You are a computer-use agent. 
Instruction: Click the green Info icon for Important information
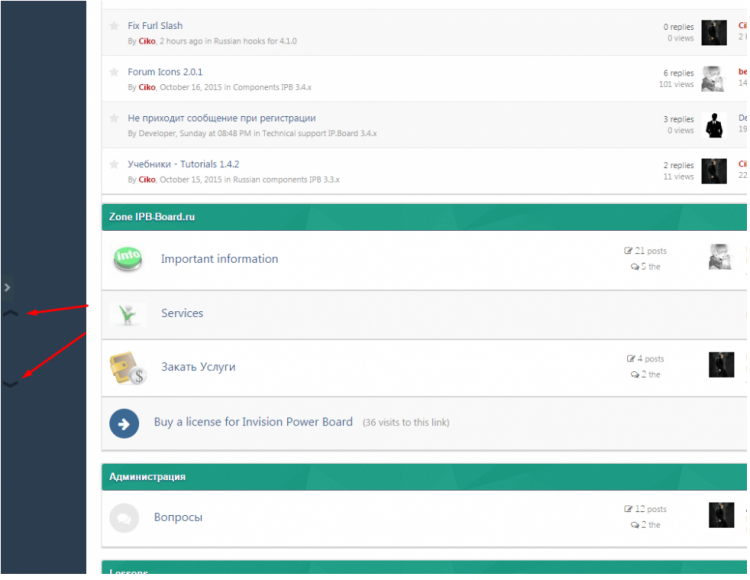pos(128,259)
